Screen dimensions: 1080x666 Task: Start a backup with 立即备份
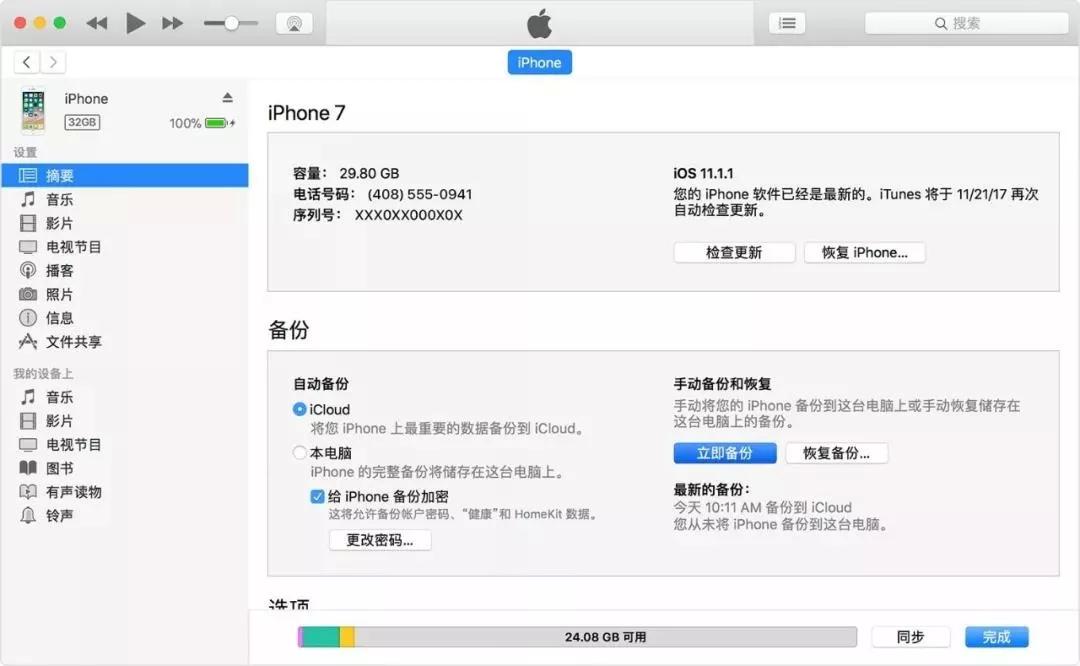724,453
